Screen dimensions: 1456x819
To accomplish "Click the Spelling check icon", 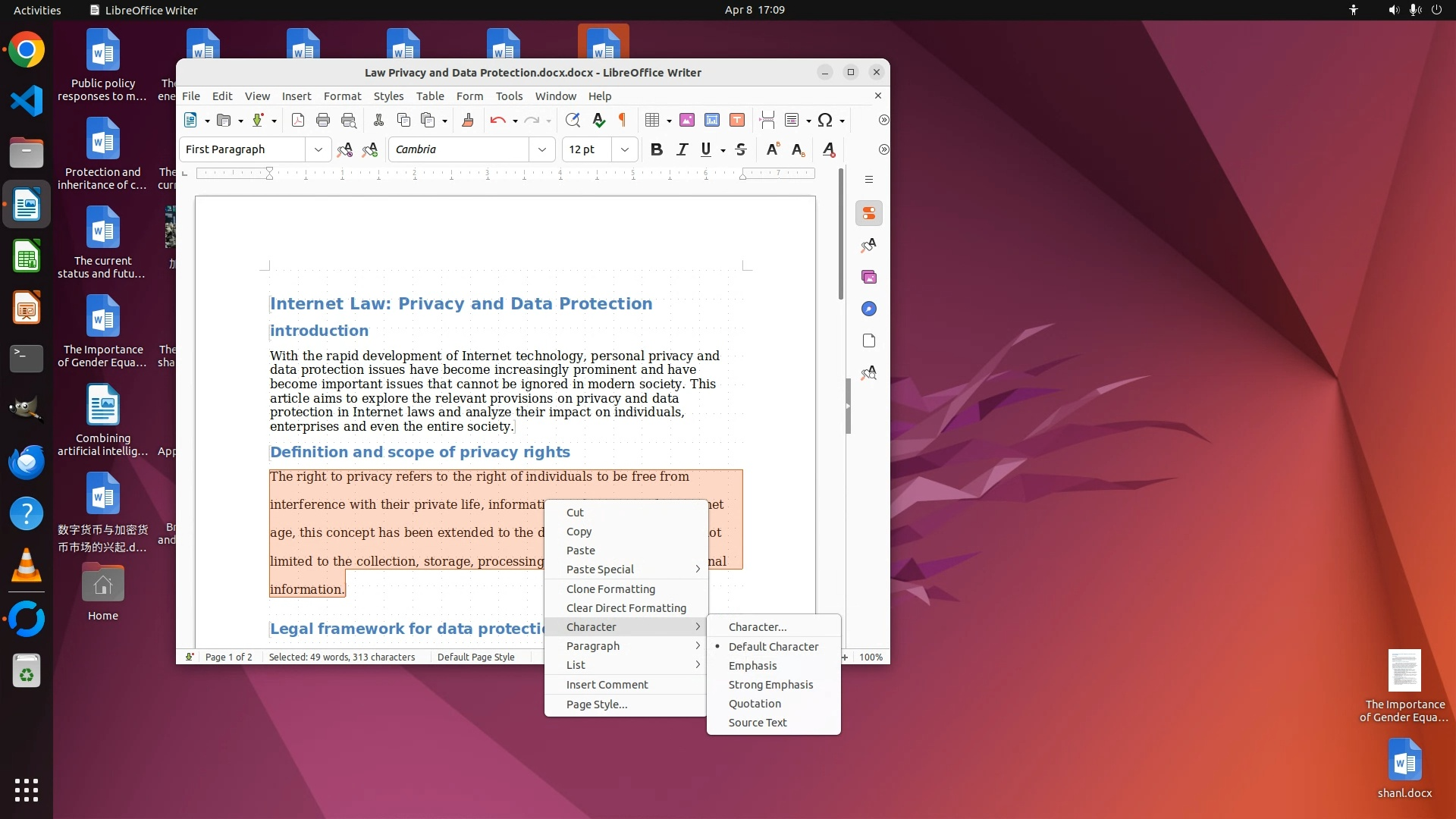I will pyautogui.click(x=598, y=120).
